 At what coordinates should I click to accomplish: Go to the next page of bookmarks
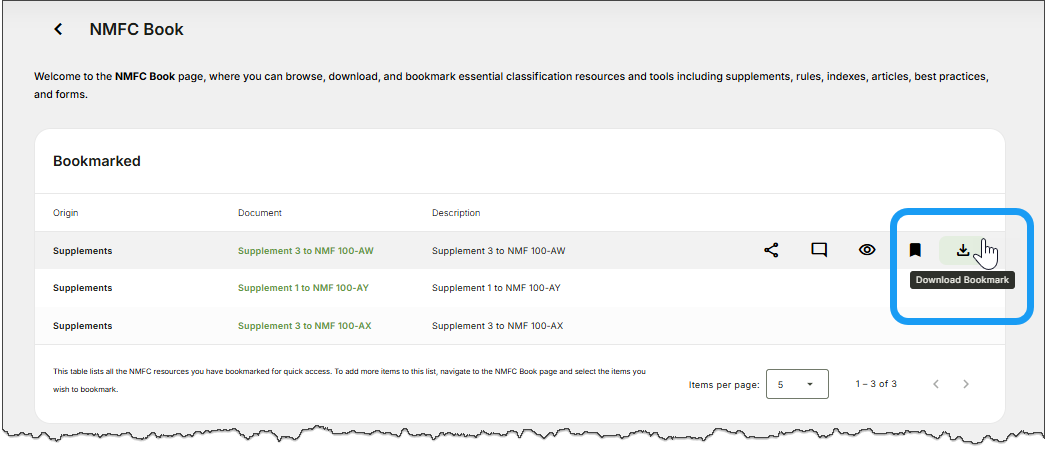click(x=966, y=384)
